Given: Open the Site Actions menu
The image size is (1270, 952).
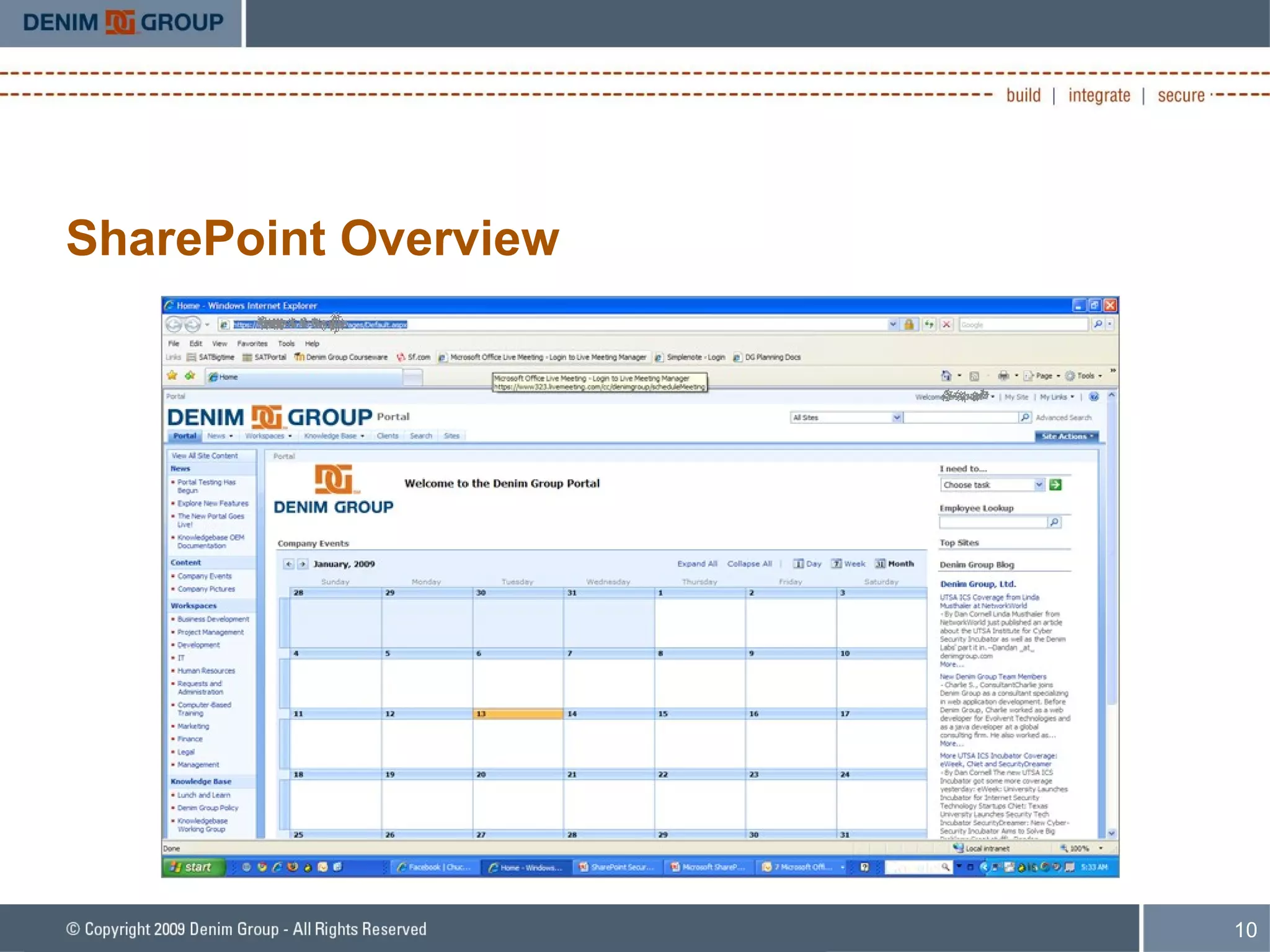Looking at the screenshot, I should (x=1067, y=436).
